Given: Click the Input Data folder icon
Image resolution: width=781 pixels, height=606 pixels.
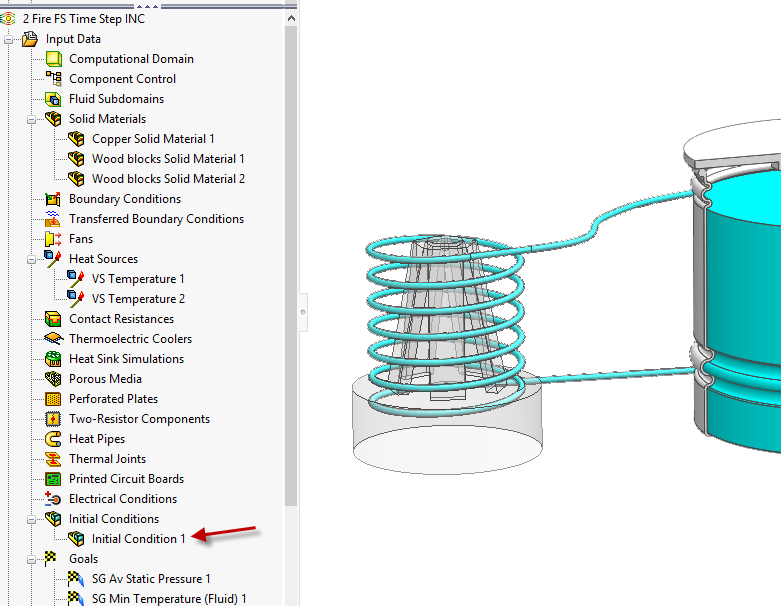Looking at the screenshot, I should click(x=30, y=38).
